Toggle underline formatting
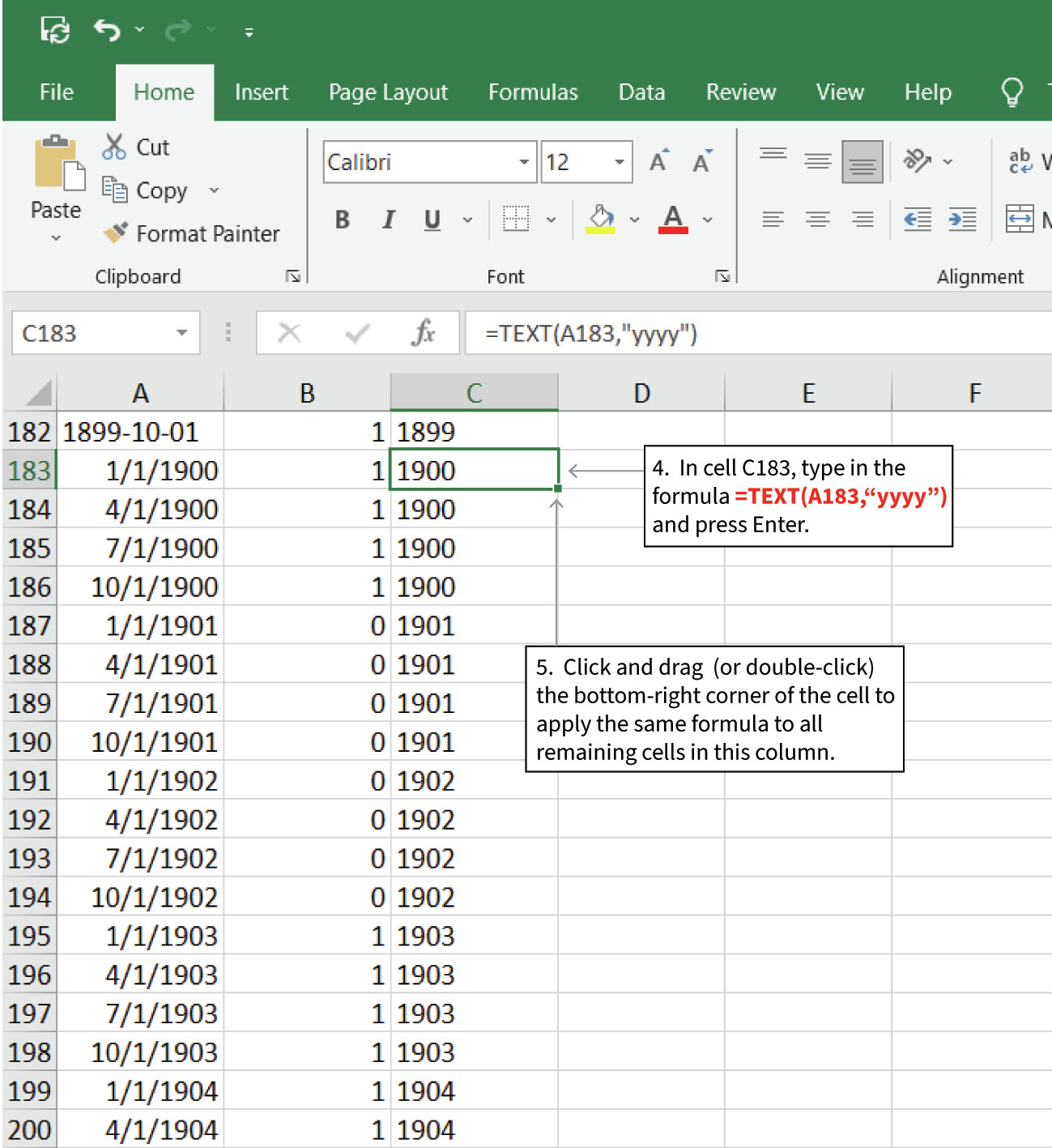The width and height of the screenshot is (1052, 1148). (432, 219)
